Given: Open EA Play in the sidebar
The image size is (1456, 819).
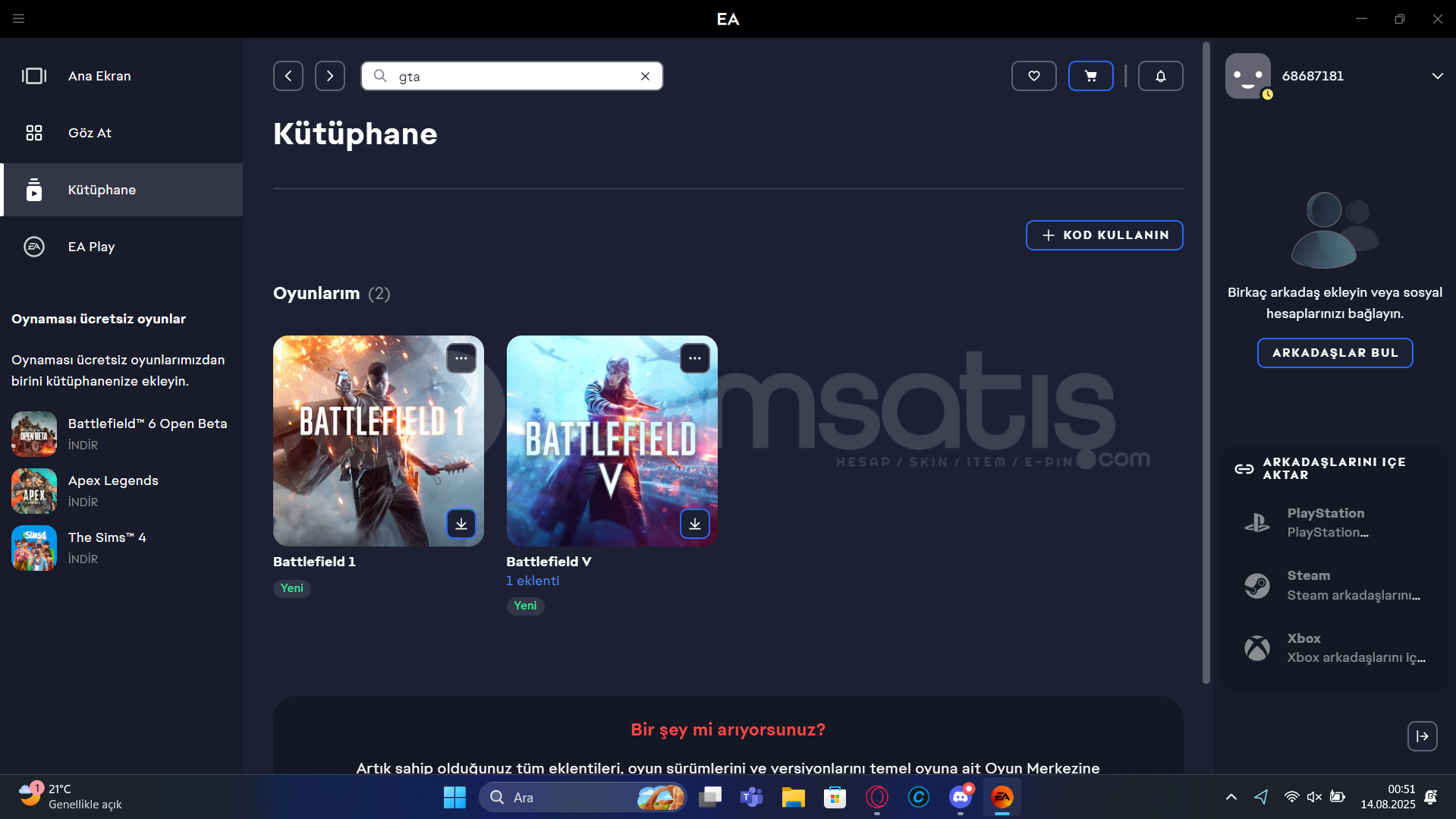Looking at the screenshot, I should pyautogui.click(x=121, y=247).
